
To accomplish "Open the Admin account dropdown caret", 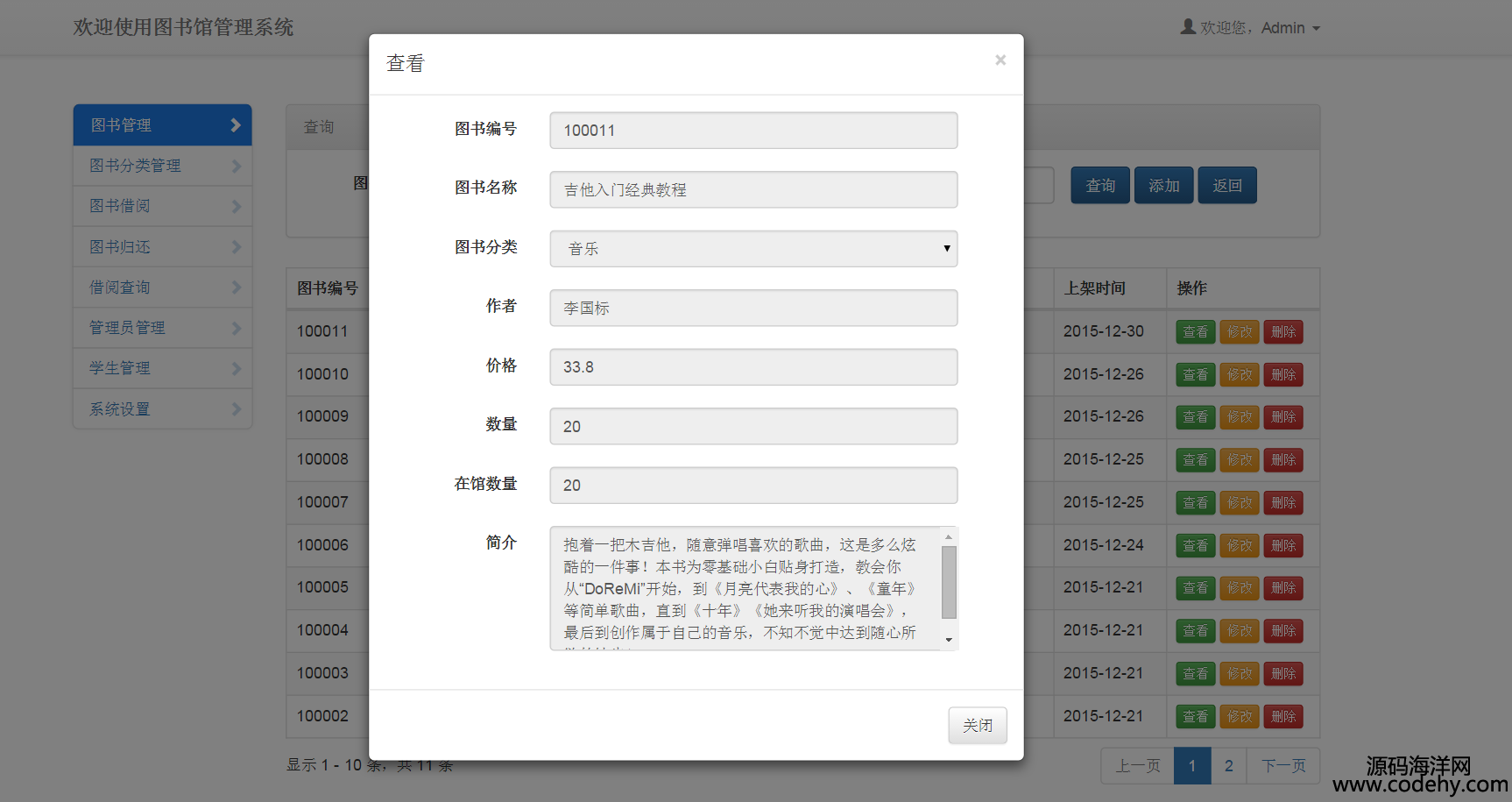I will [1316, 29].
